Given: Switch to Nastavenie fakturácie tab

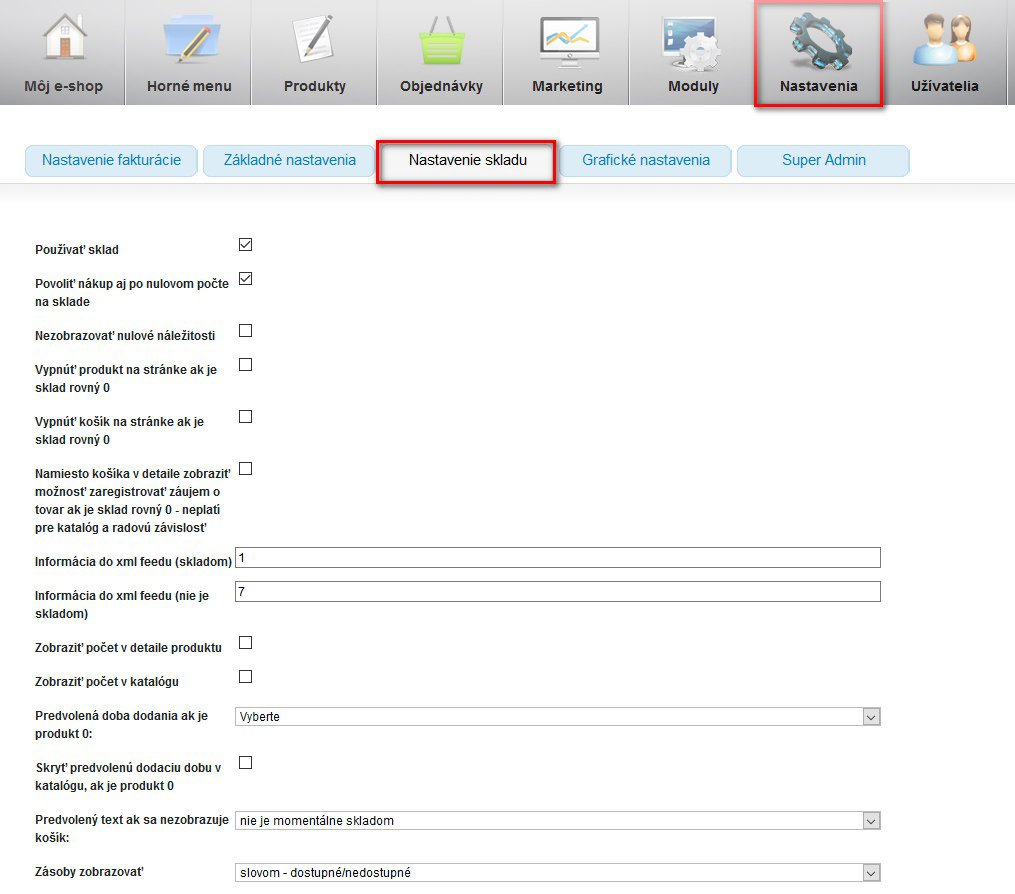Looking at the screenshot, I should click(111, 160).
